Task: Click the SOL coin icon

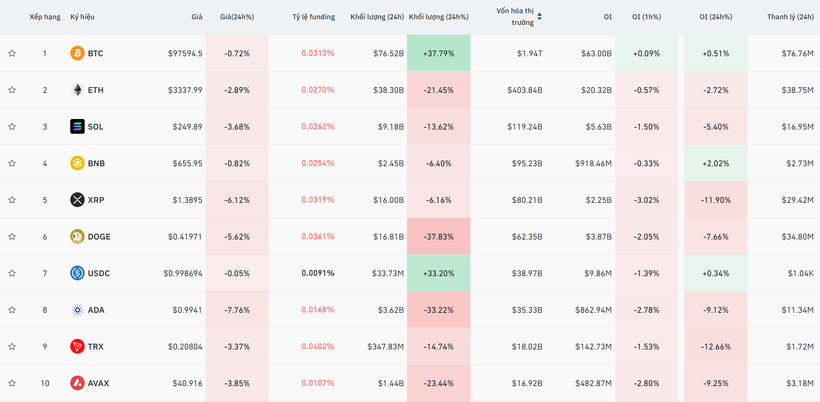Action: [x=77, y=127]
